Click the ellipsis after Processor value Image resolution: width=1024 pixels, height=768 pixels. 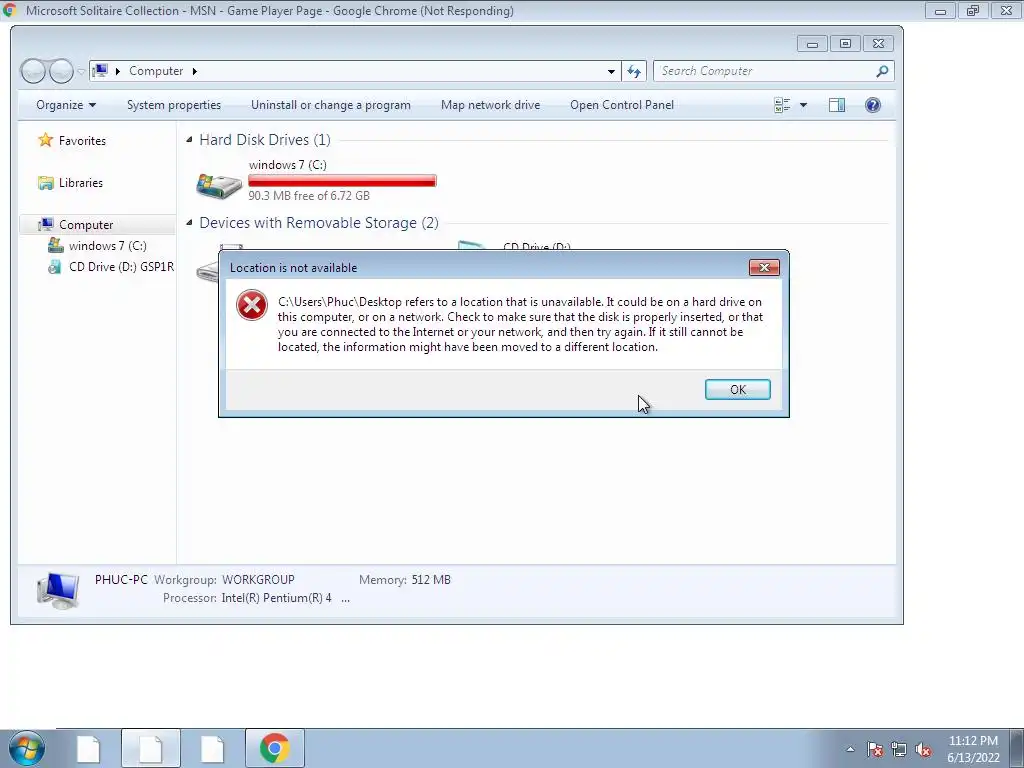pyautogui.click(x=345, y=598)
